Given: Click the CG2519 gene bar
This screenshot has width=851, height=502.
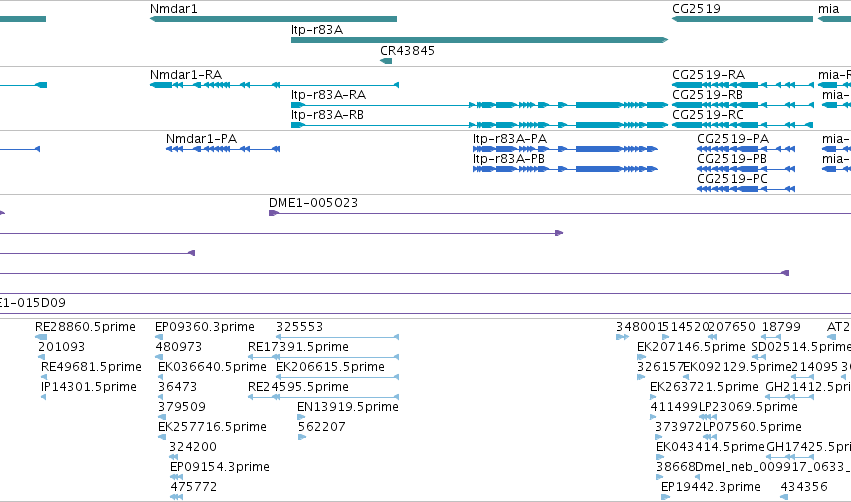Looking at the screenshot, I should coord(742,19).
